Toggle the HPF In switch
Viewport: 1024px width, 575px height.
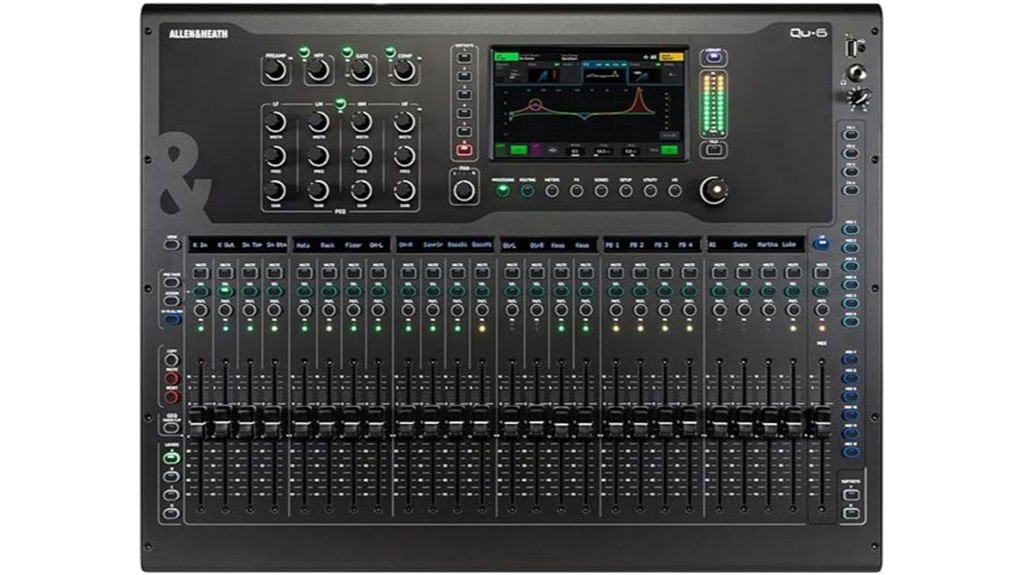304,52
